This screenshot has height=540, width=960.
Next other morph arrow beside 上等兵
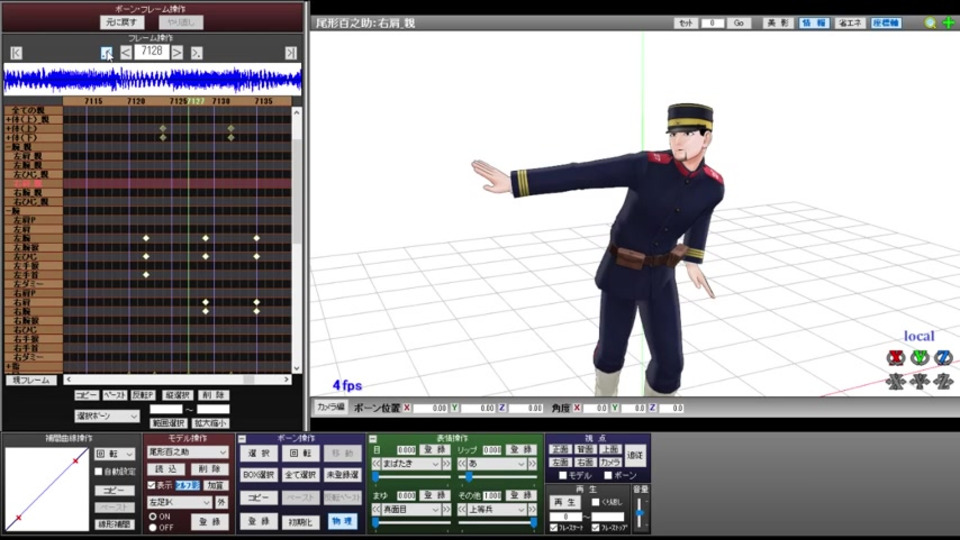point(532,509)
